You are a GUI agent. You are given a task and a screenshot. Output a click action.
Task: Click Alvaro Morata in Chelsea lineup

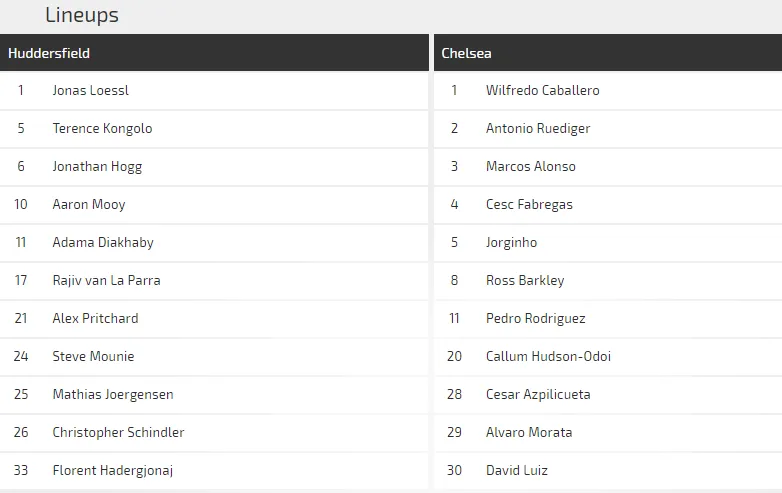[x=529, y=432]
